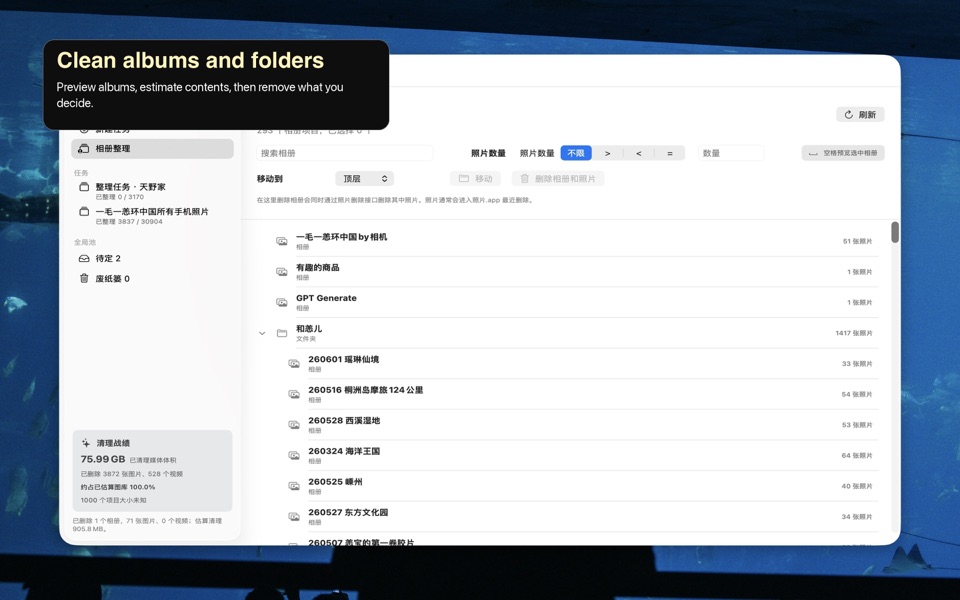Focus the 搜索相册 search field

click(345, 153)
